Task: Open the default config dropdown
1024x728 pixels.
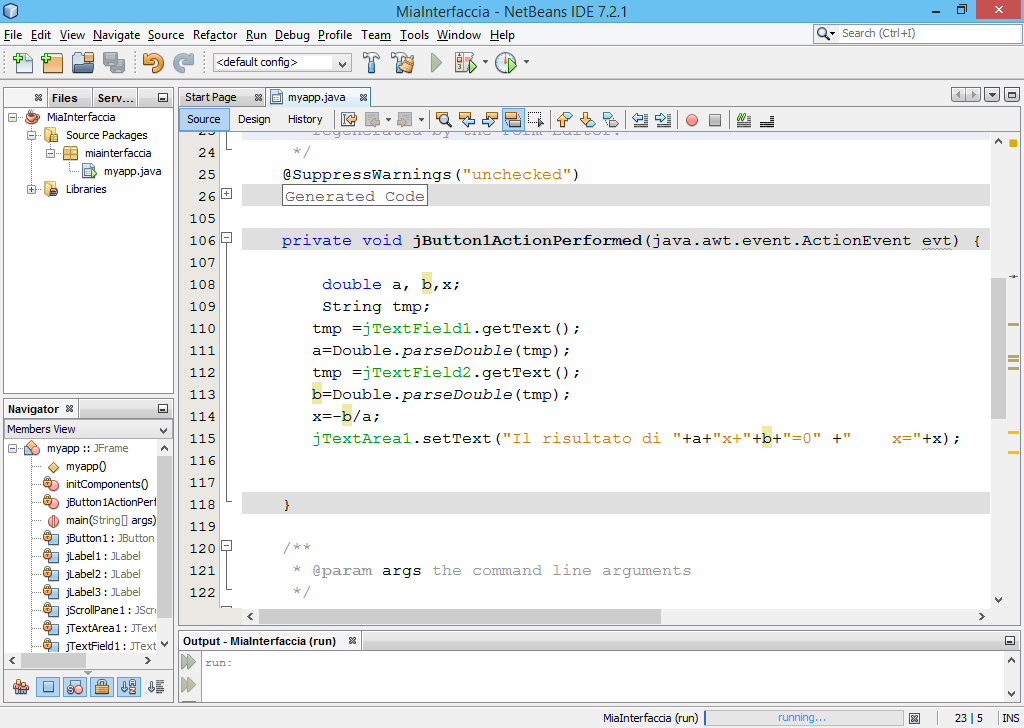Action: 282,63
